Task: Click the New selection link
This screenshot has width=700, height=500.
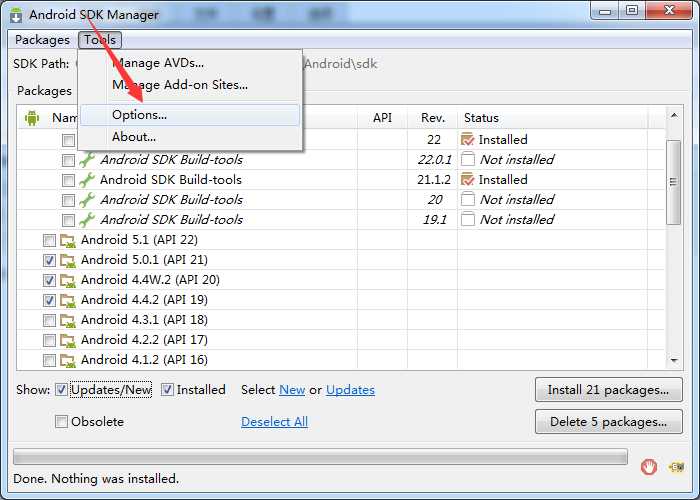Action: tap(292, 390)
